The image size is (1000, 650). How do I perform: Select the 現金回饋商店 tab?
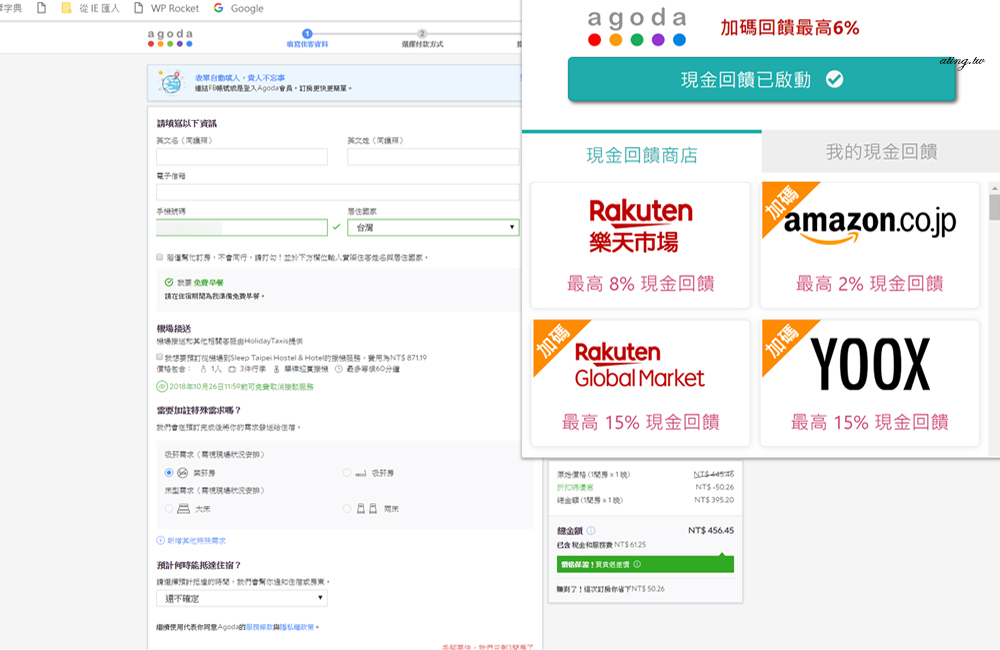[x=641, y=155]
